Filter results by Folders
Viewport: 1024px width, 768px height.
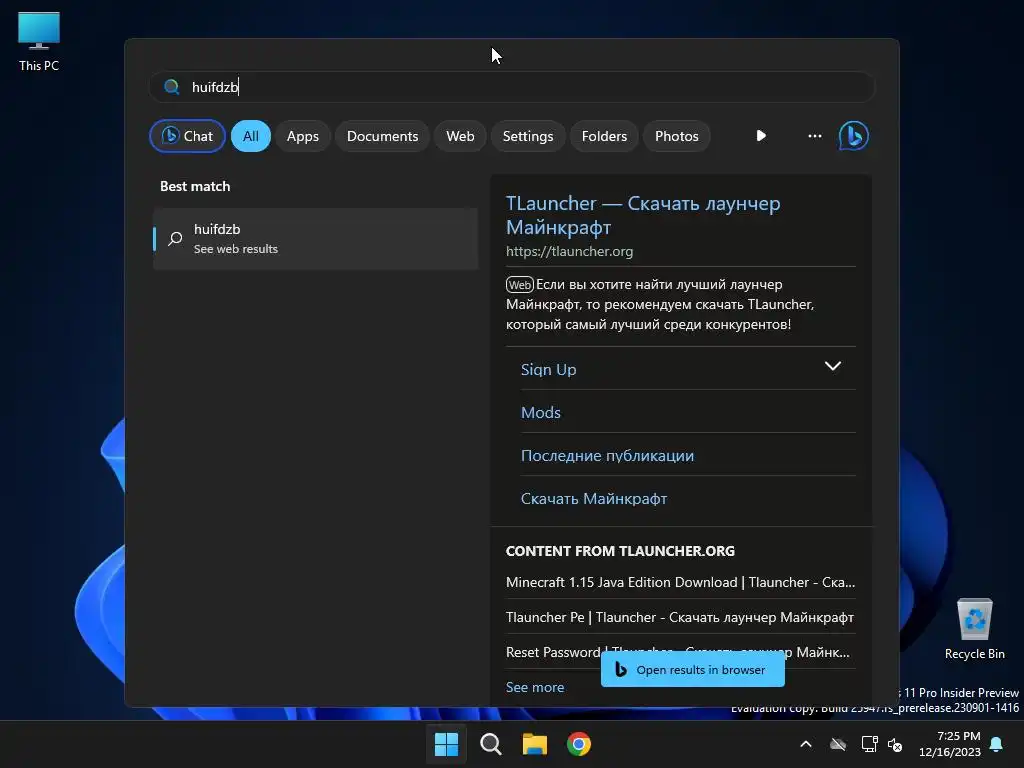click(x=604, y=136)
